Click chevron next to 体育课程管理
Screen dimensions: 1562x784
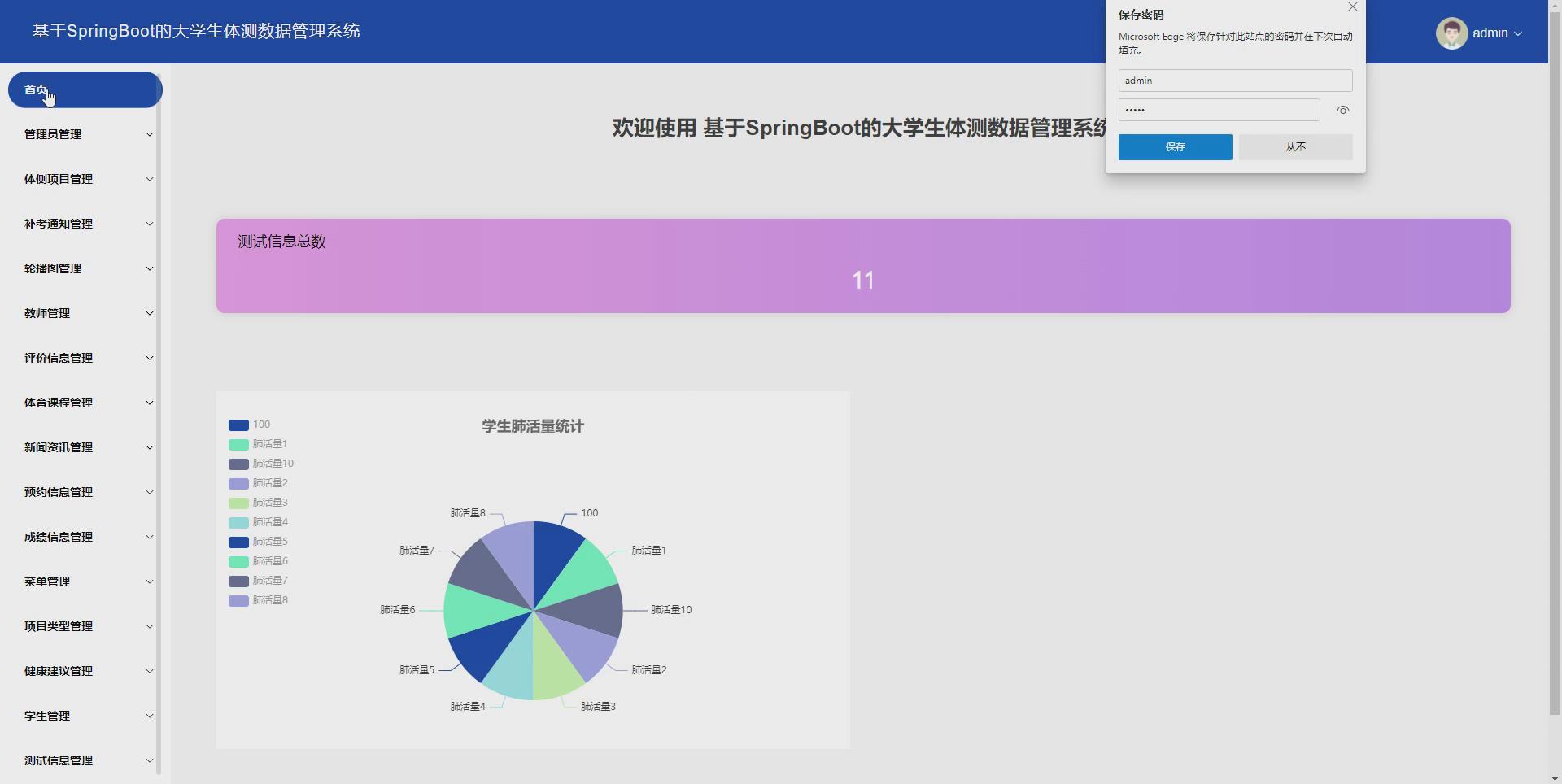[150, 403]
